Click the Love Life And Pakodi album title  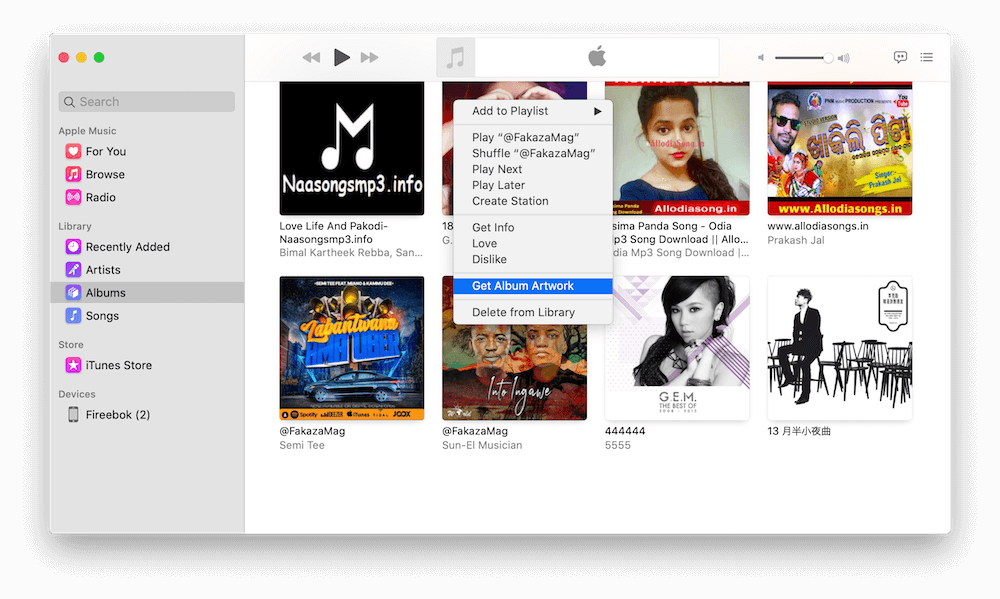coord(334,232)
